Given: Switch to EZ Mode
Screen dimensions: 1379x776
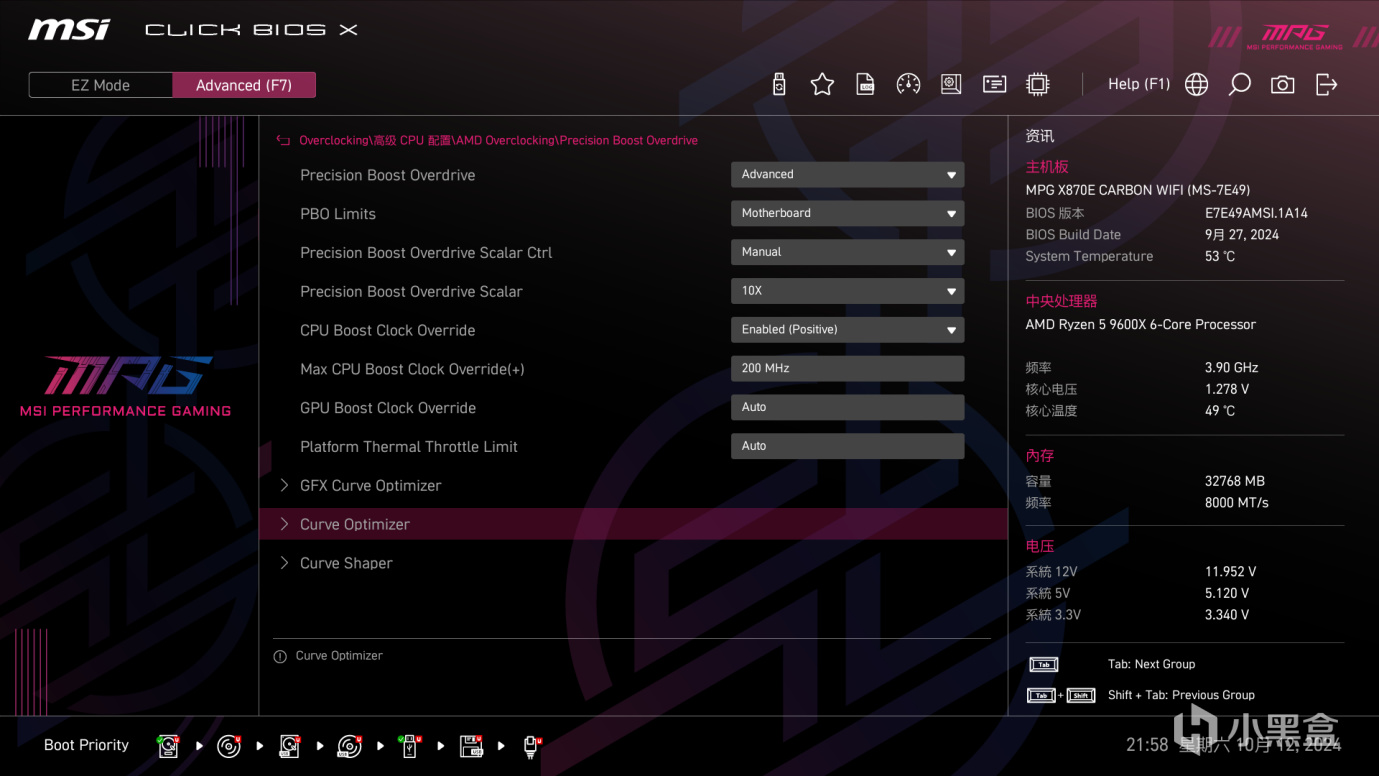Looking at the screenshot, I should pyautogui.click(x=100, y=85).
